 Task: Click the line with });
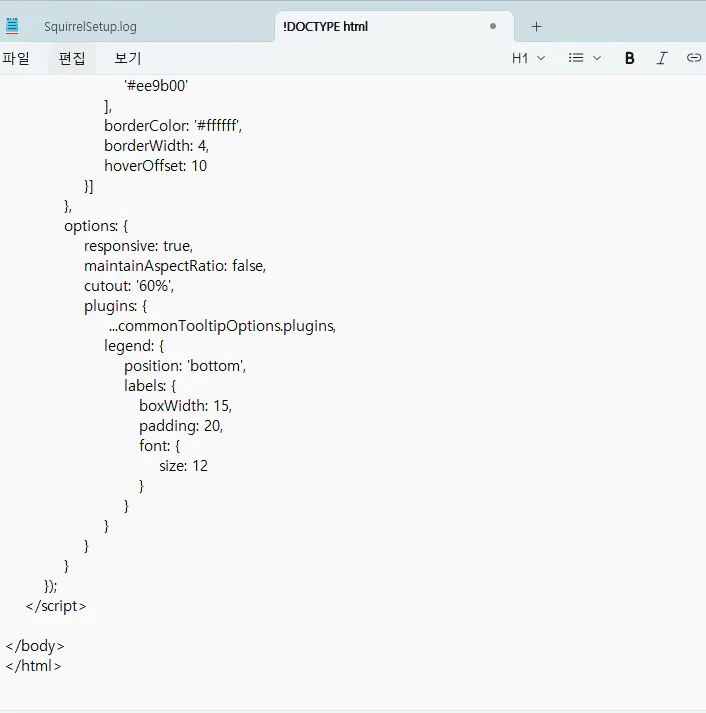coord(51,586)
